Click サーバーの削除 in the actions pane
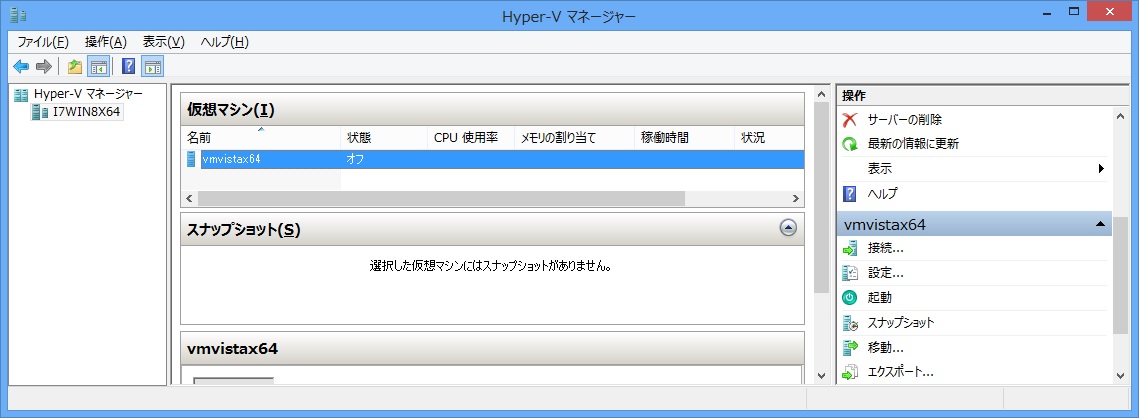The width and height of the screenshot is (1139, 418). (x=904, y=119)
